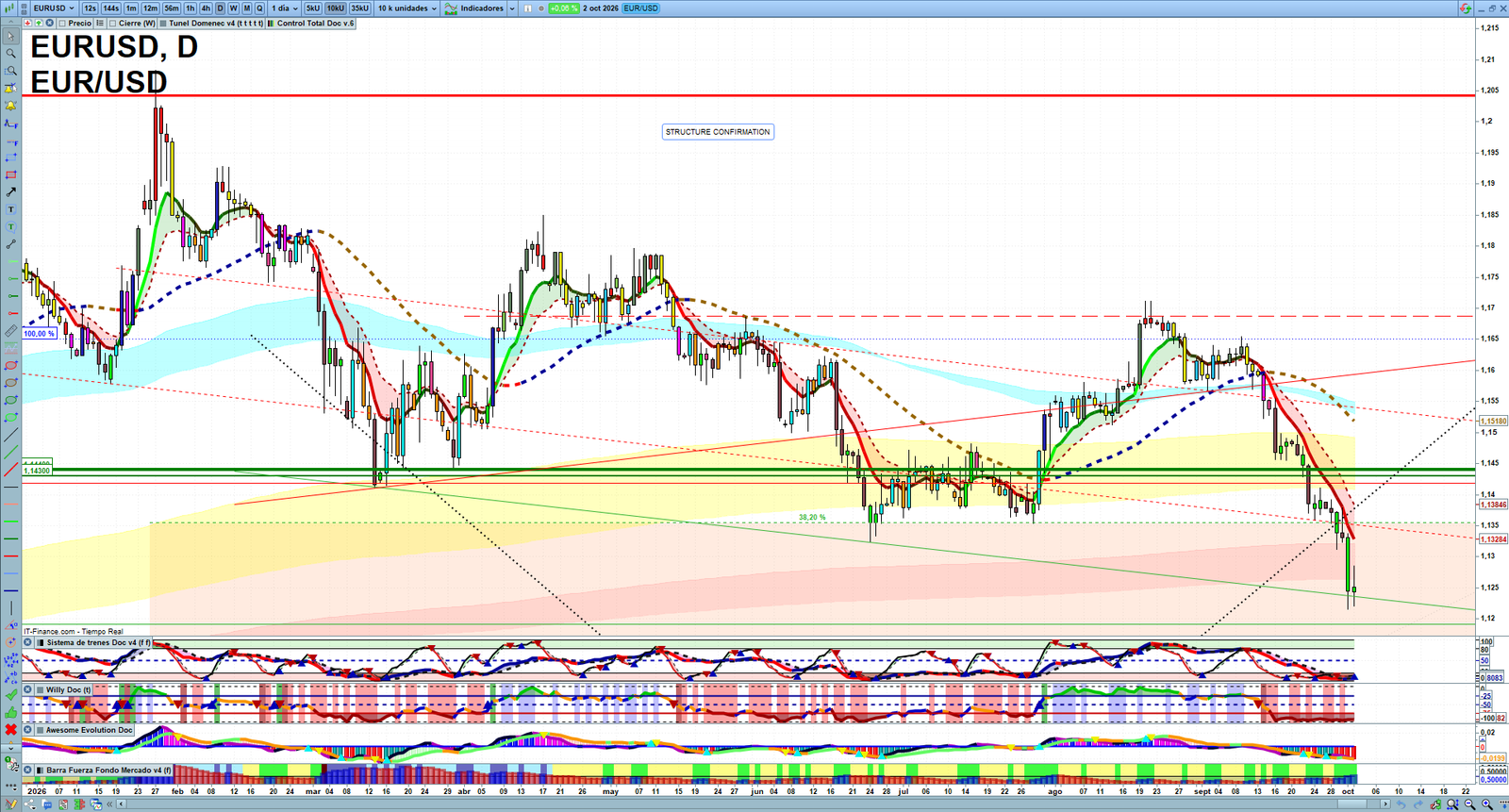Expand the '1 día' period dropdown
Viewport: 1509px width, 812px height.
tap(285, 8)
